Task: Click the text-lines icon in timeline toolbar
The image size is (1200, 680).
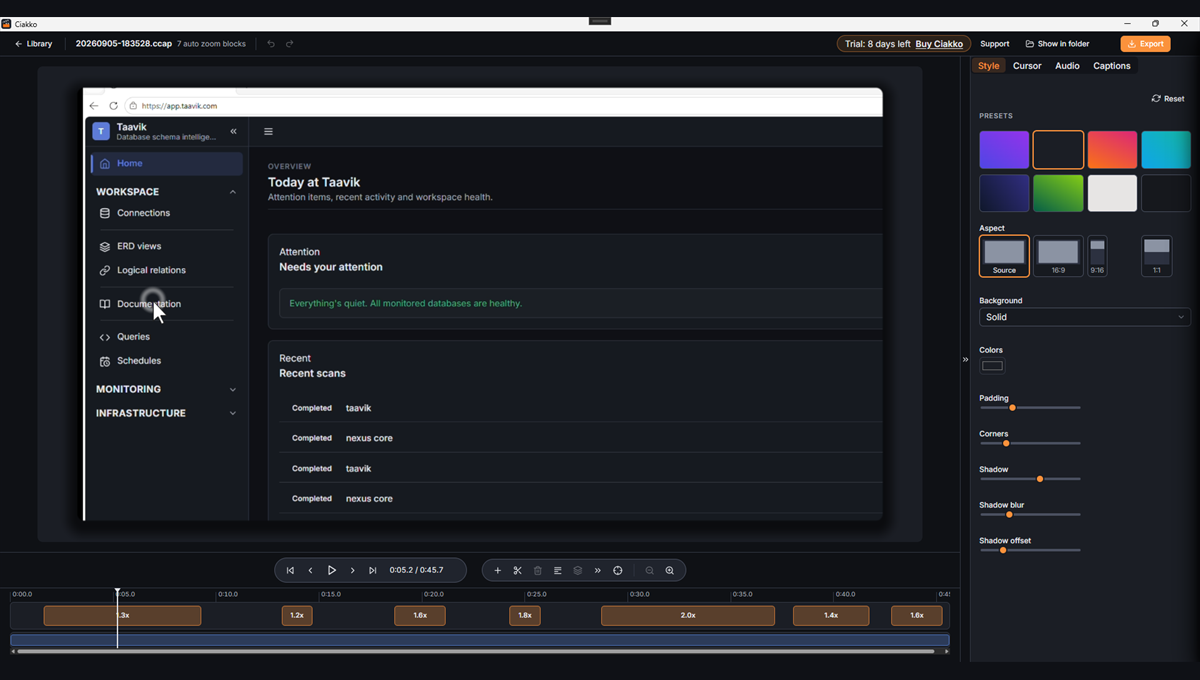Action: pyautogui.click(x=558, y=570)
